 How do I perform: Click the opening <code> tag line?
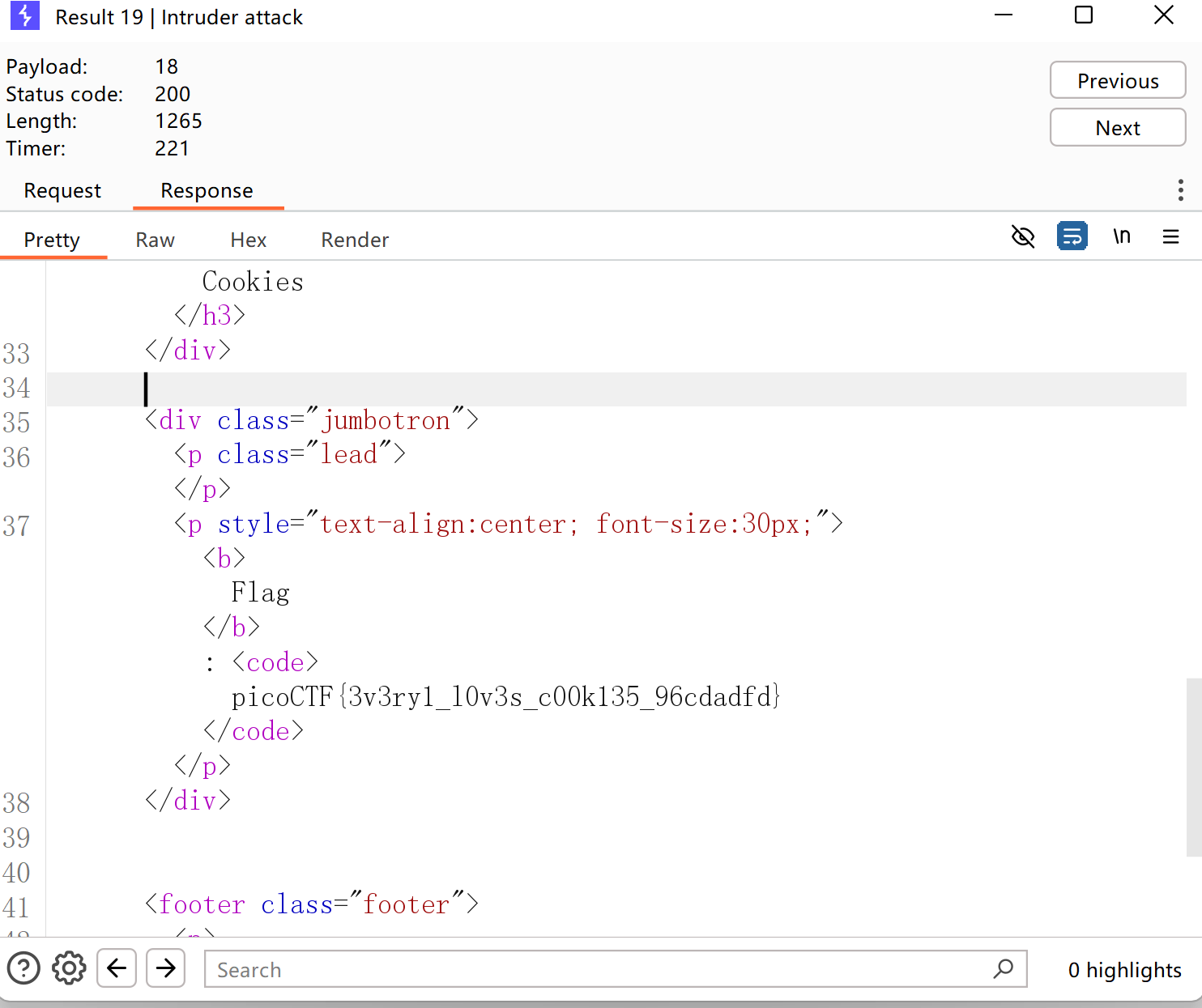coord(275,662)
